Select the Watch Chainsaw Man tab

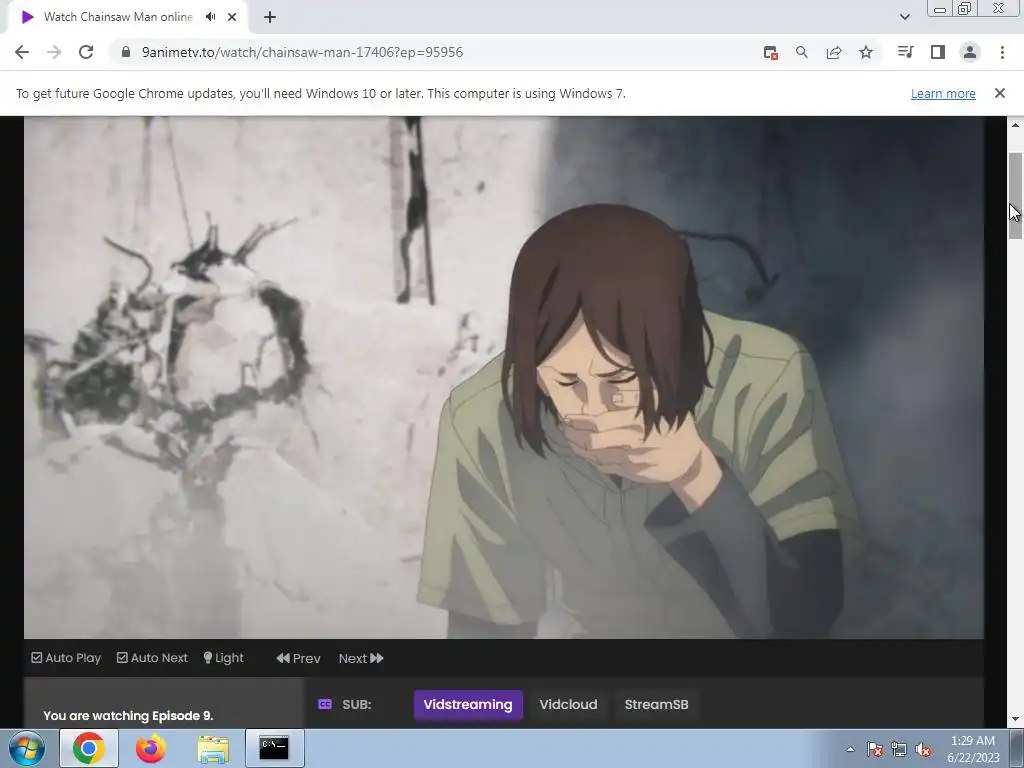118,17
